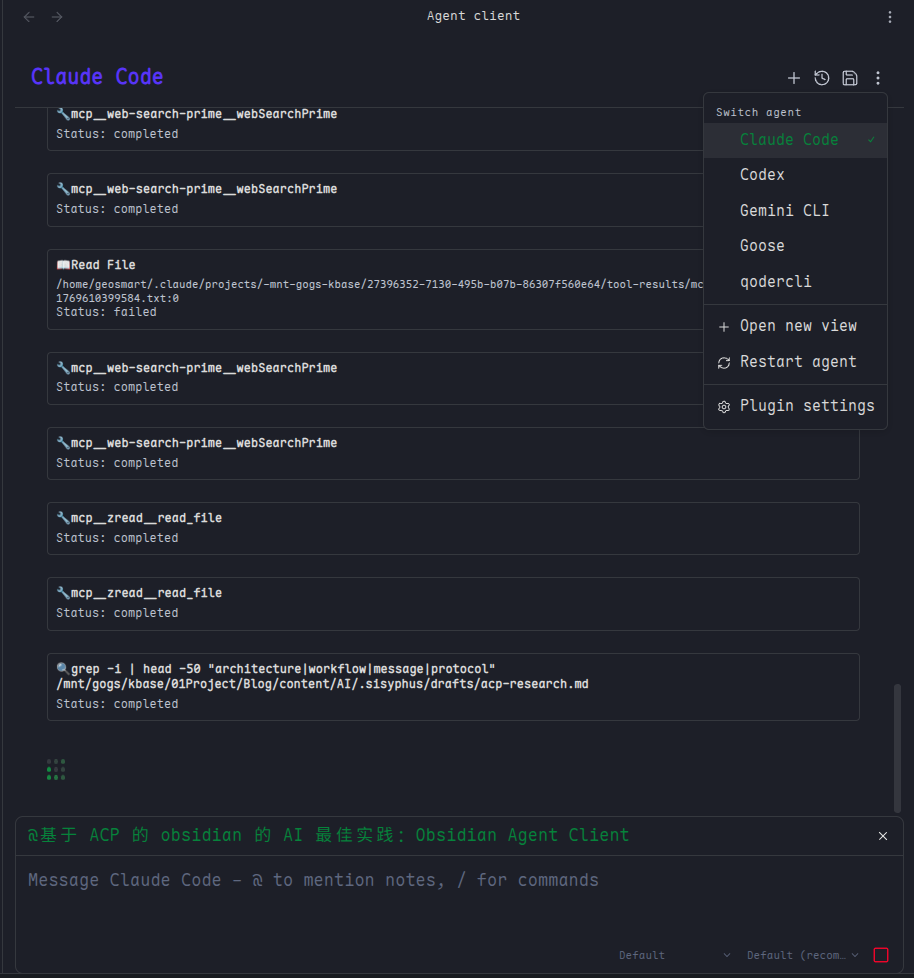
Task: Click the Plugin settings gear icon
Action: click(x=724, y=407)
